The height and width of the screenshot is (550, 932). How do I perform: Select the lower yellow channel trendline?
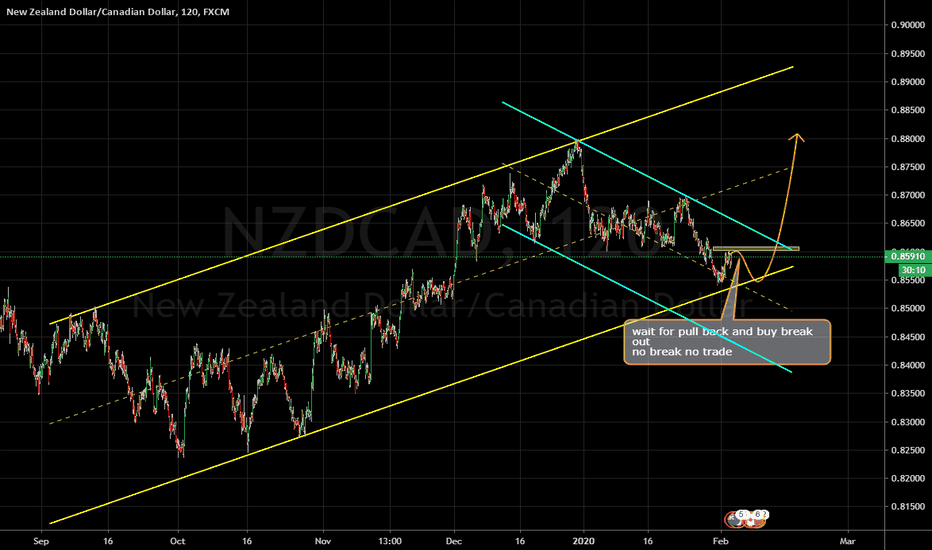pyautogui.click(x=422, y=395)
